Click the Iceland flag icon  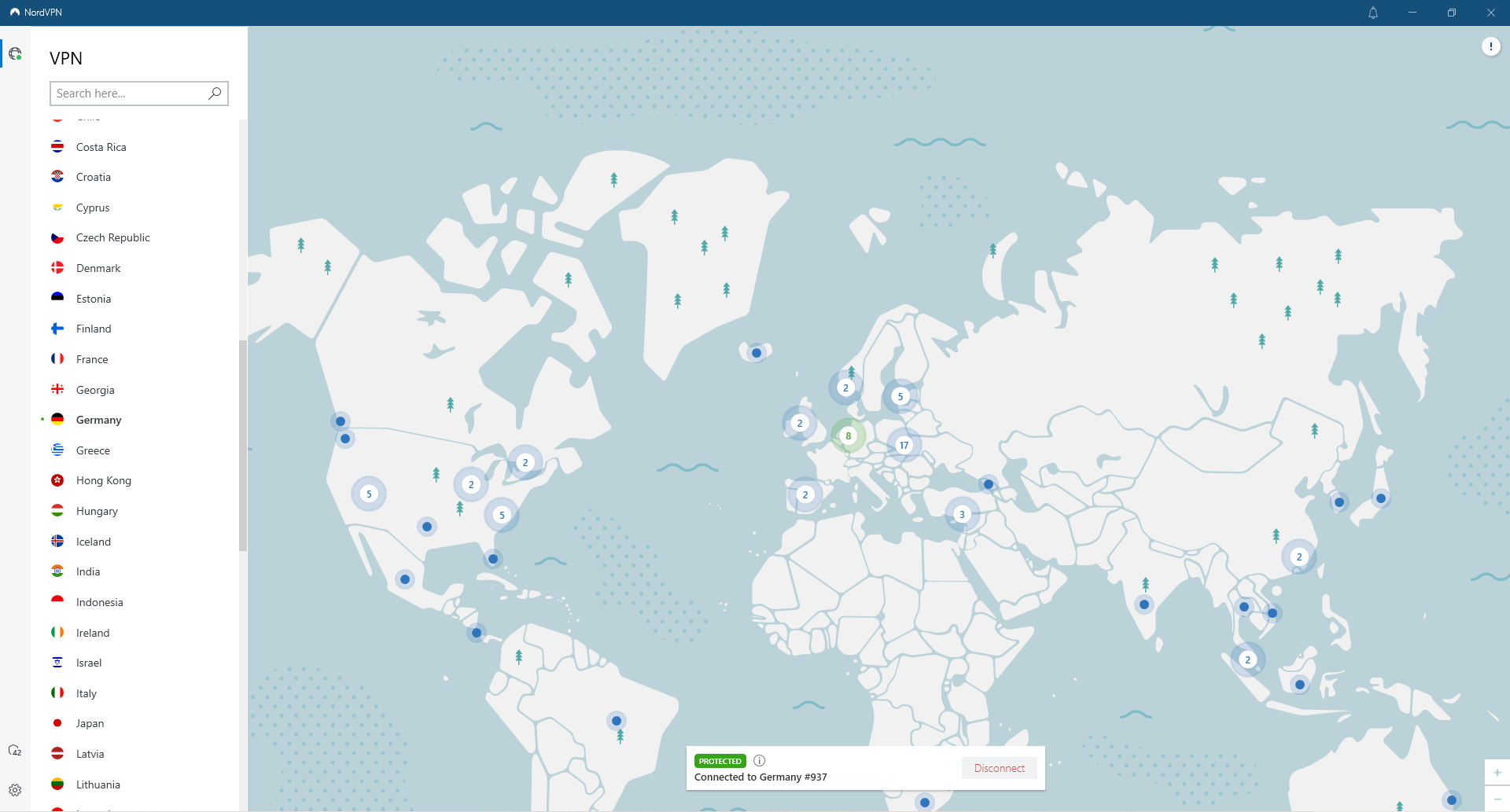coord(57,541)
